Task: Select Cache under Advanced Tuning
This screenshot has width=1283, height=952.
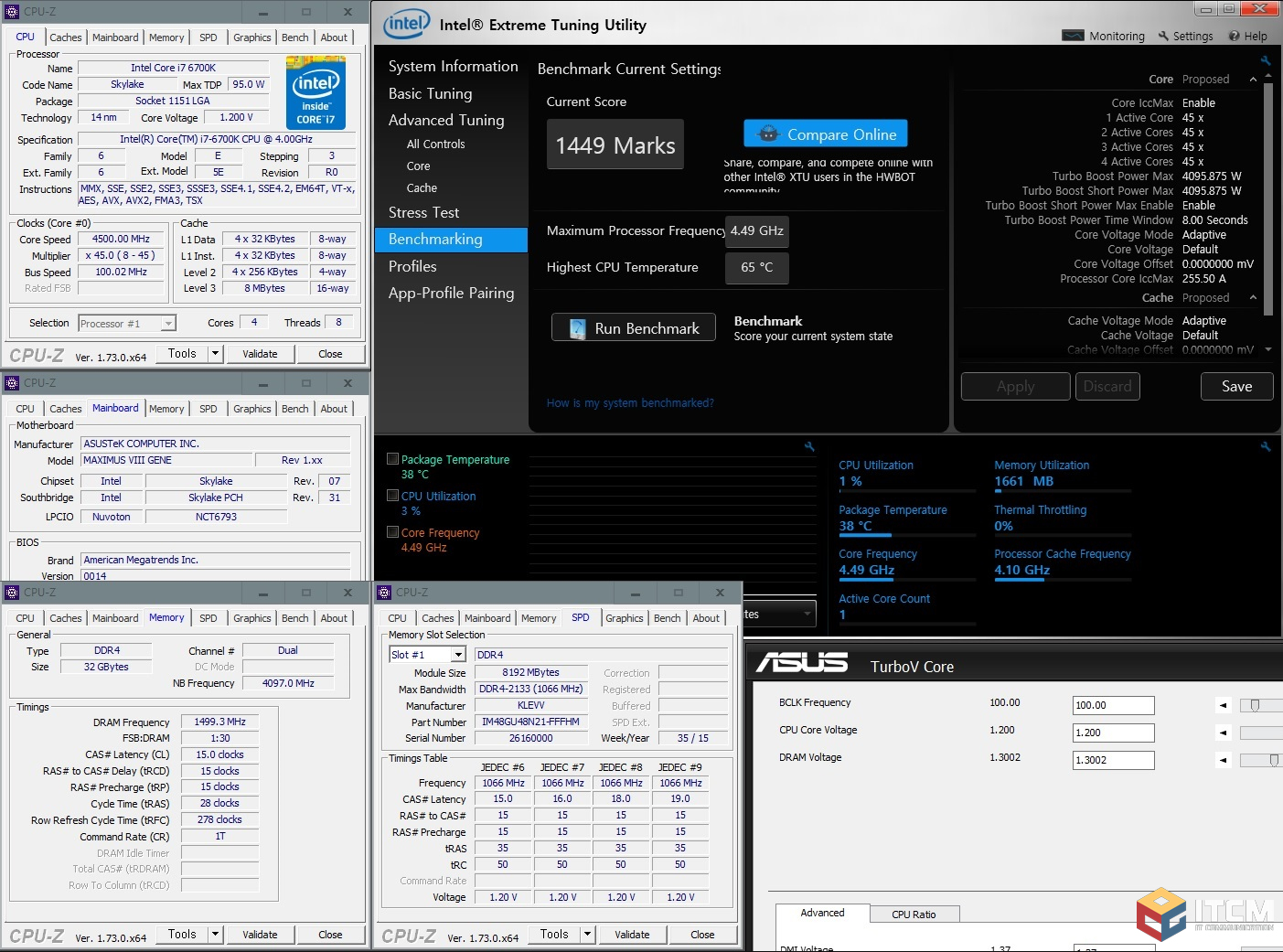Action: pos(422,187)
